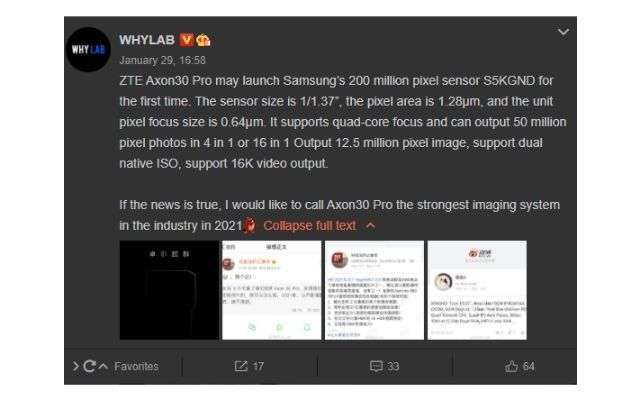The width and height of the screenshot is (640, 400).
Task: Expand the caret next to Favorites
Action: pyautogui.click(x=103, y=366)
